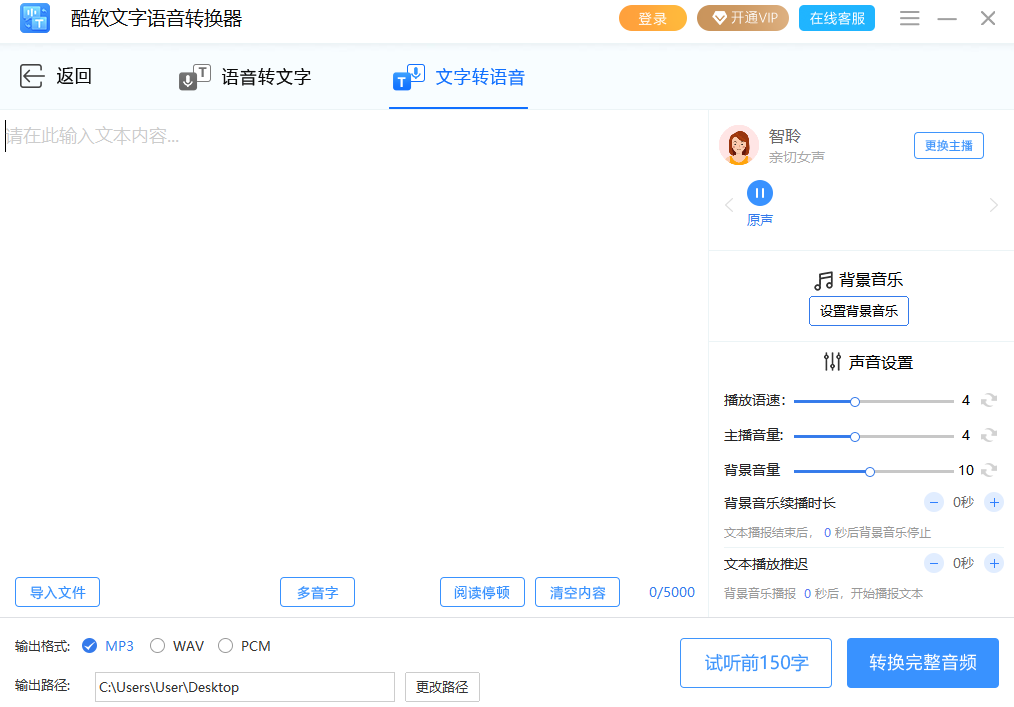Open the 开通VIP button
This screenshot has height=707, width=1014.
742,18
